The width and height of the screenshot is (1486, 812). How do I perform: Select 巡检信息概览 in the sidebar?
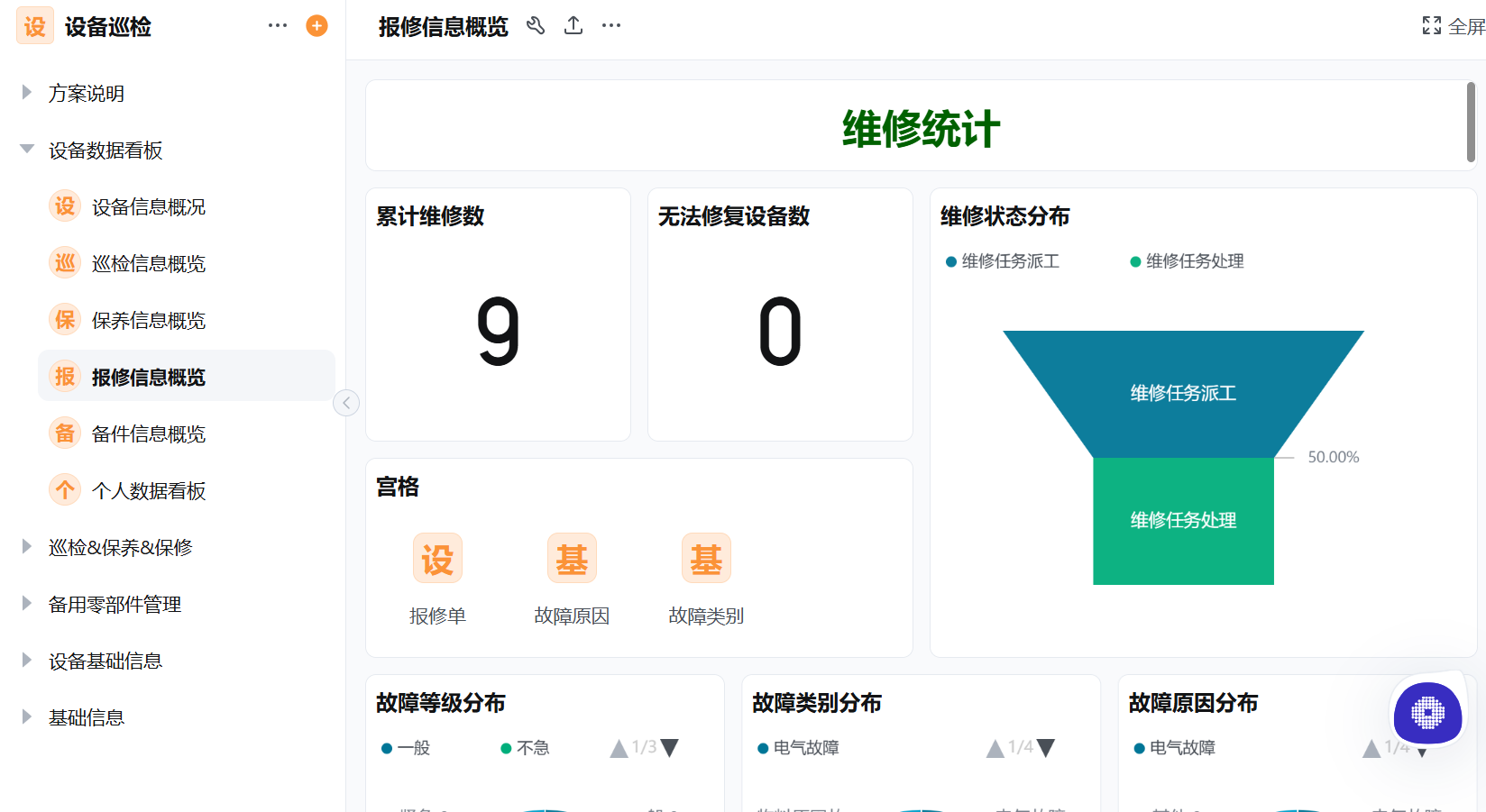[150, 262]
